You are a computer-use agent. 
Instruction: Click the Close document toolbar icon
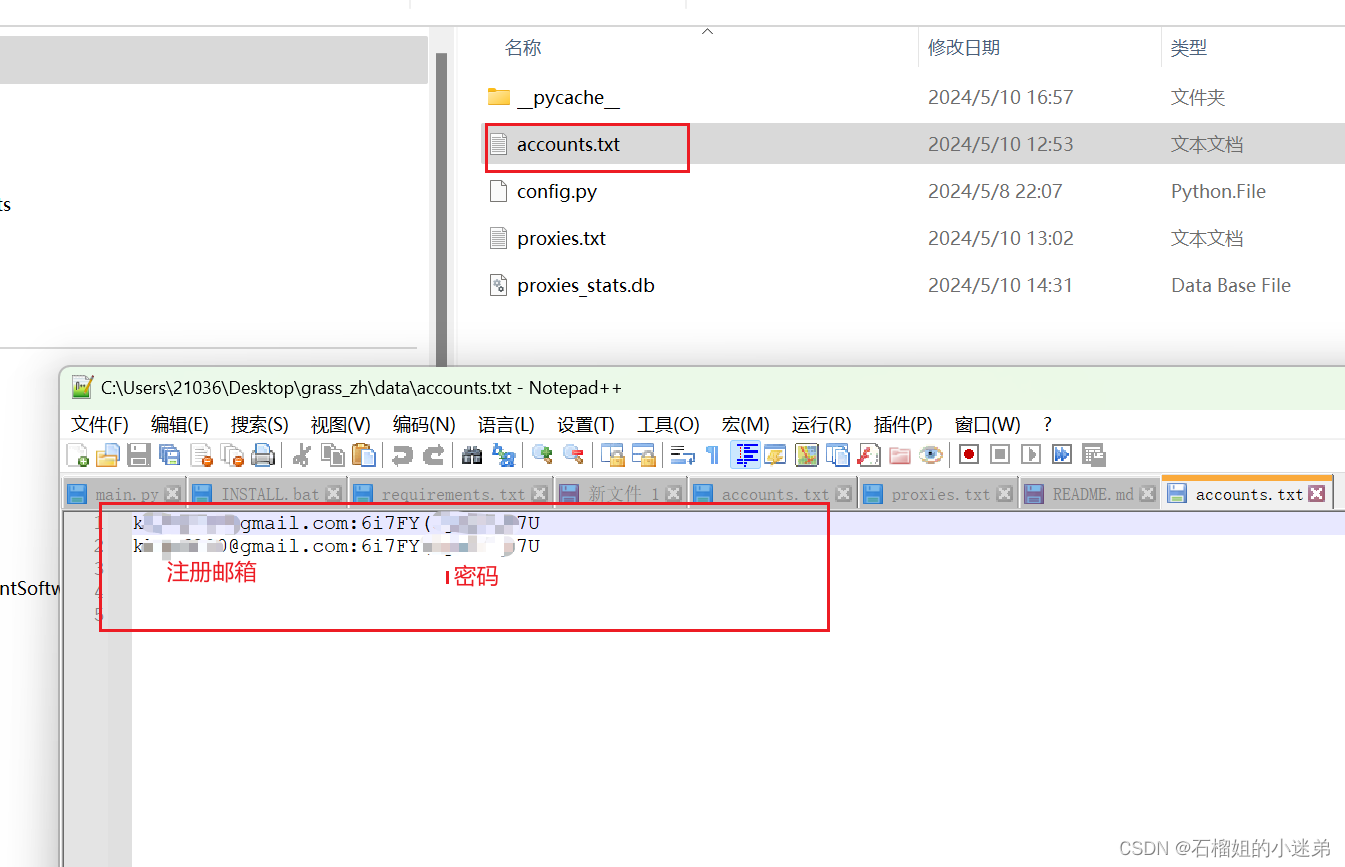(x=201, y=455)
